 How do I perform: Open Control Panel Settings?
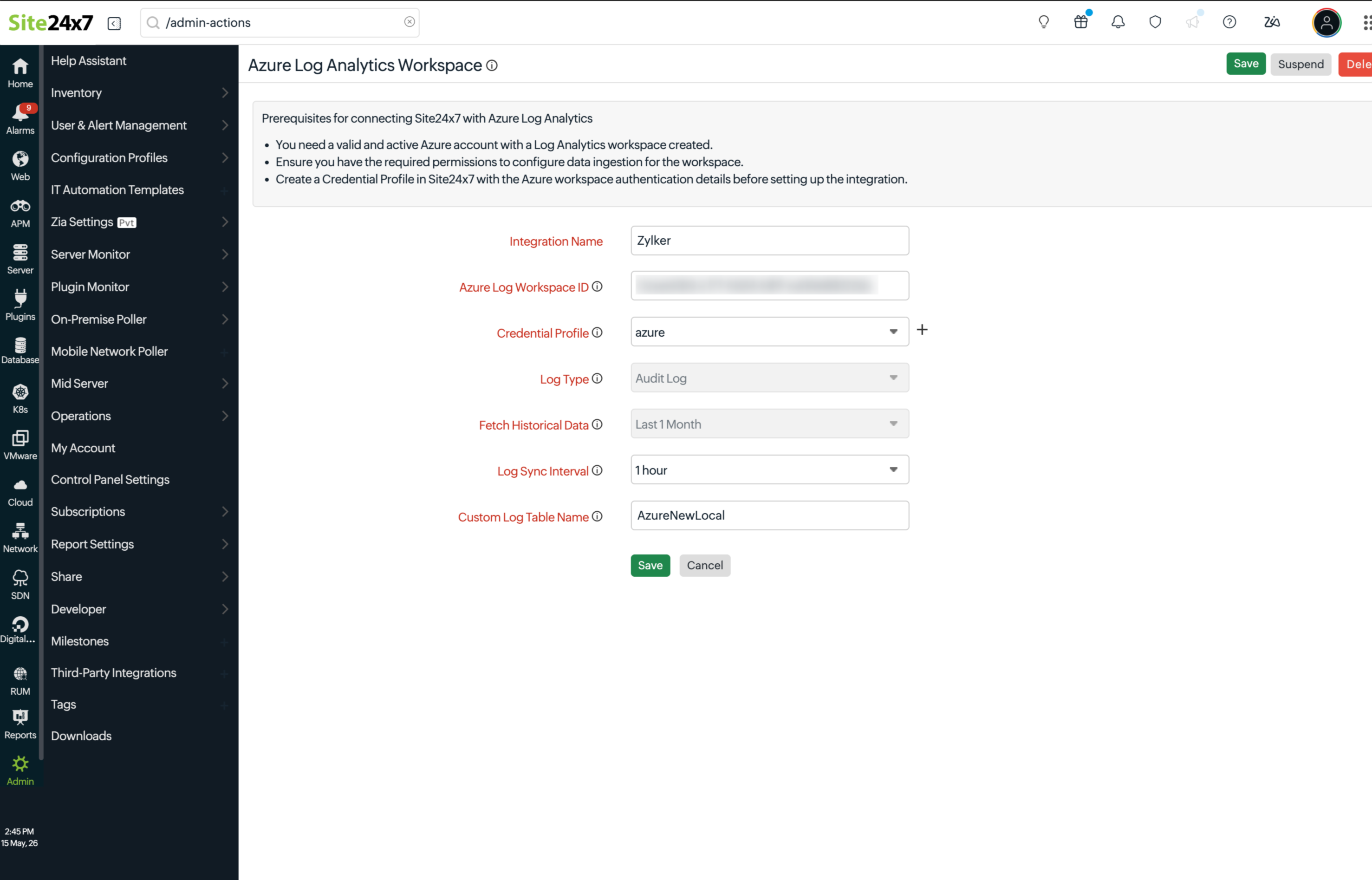click(x=110, y=479)
